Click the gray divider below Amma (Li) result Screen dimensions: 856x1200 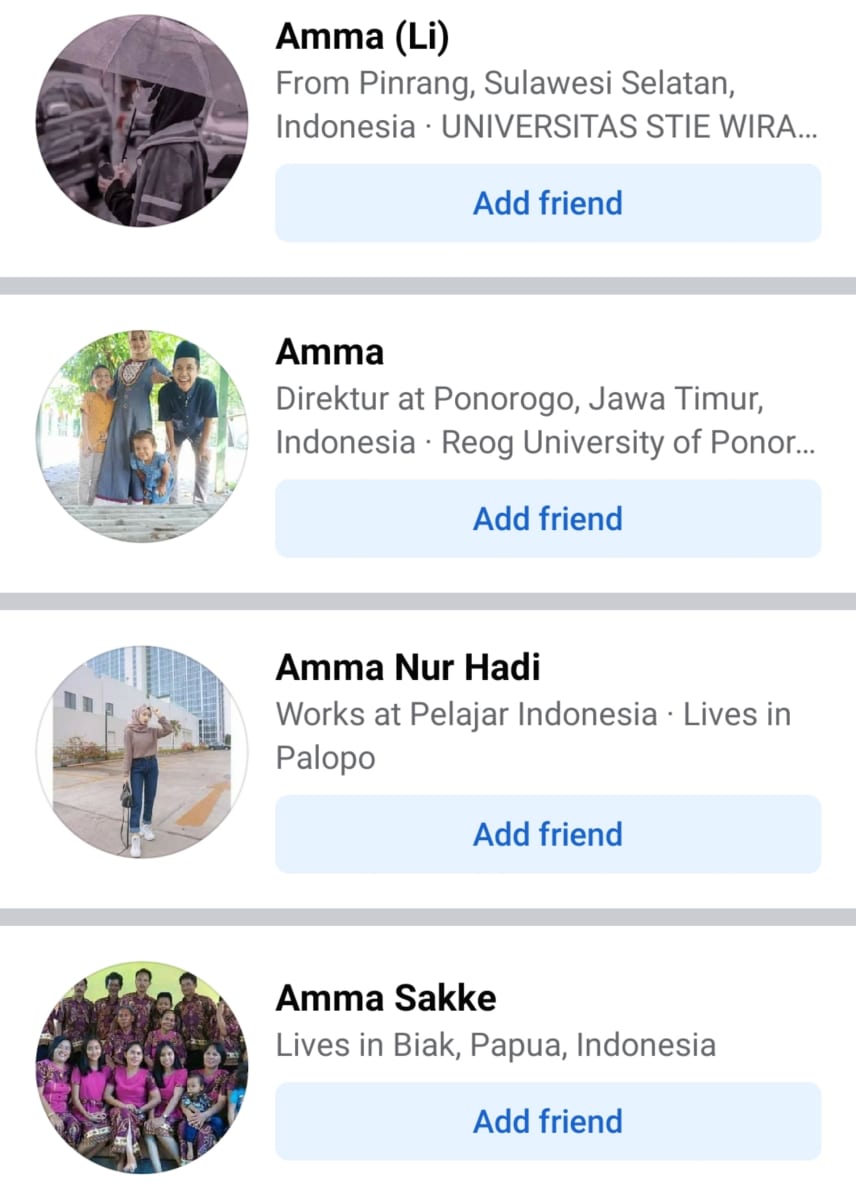[x=428, y=286]
